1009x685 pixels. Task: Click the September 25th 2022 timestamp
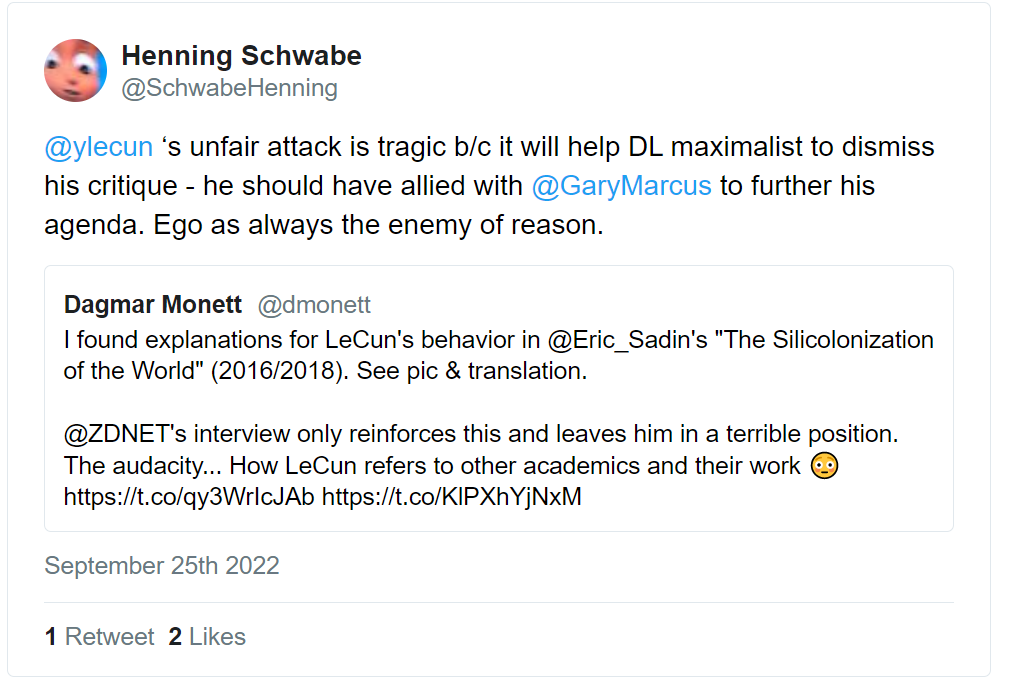pyautogui.click(x=162, y=565)
